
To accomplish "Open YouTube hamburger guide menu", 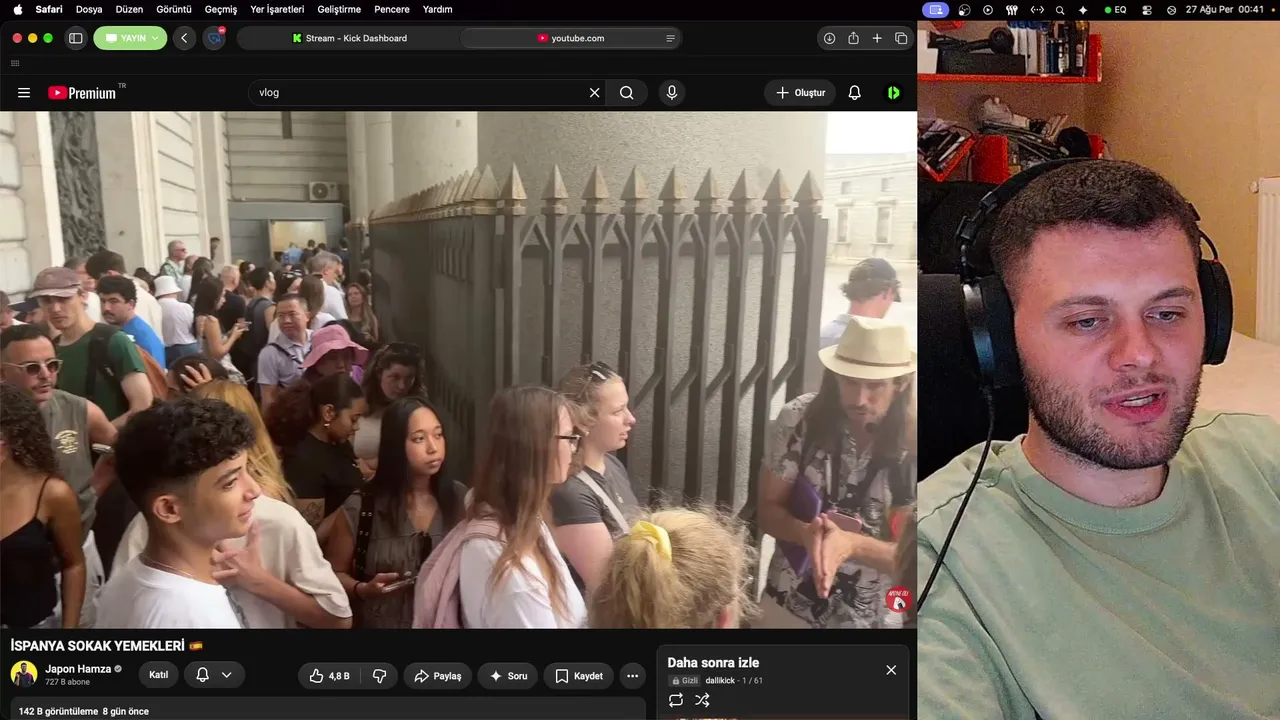I will point(24,93).
